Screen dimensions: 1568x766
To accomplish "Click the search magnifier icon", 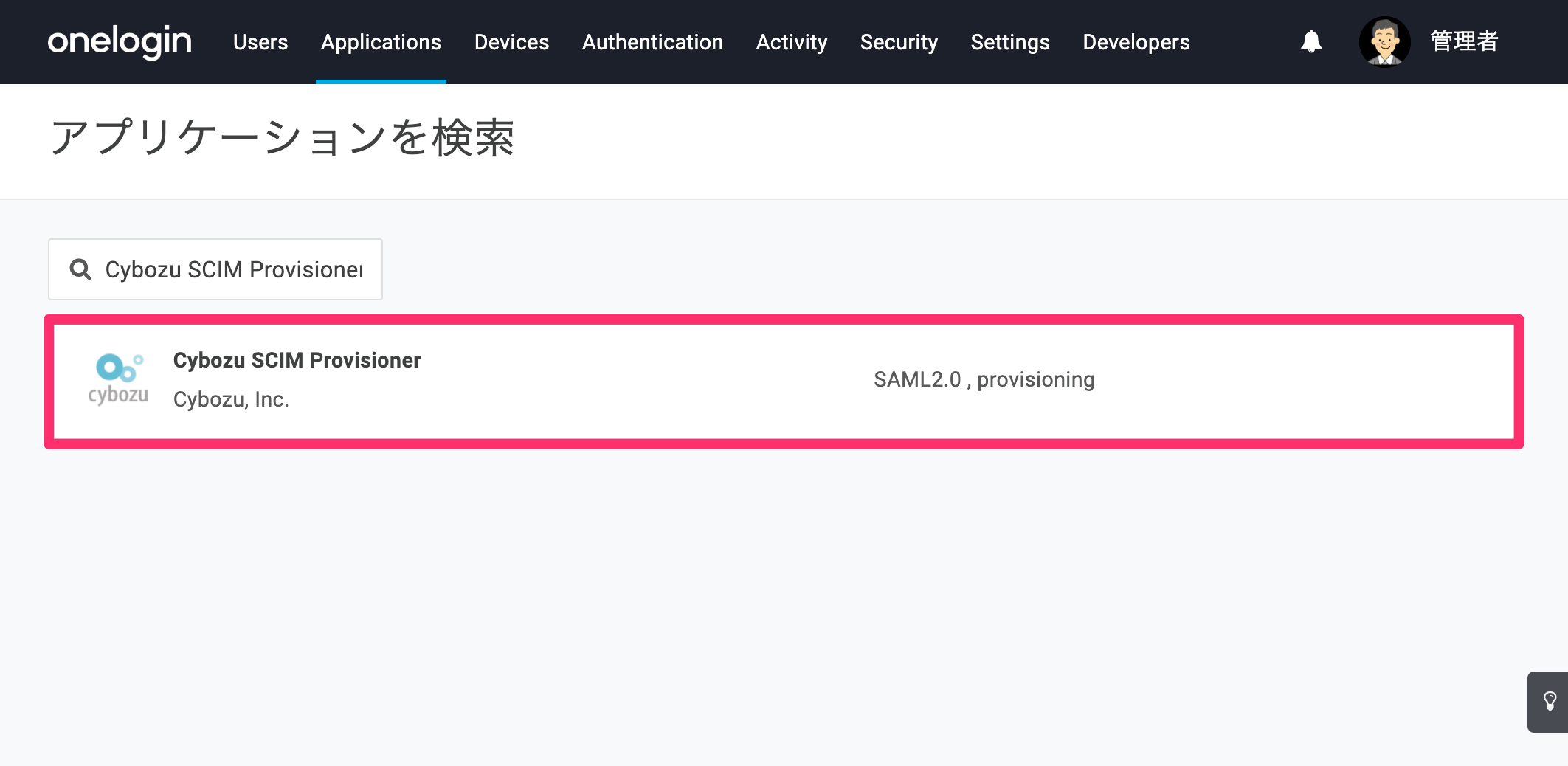I will [x=80, y=269].
